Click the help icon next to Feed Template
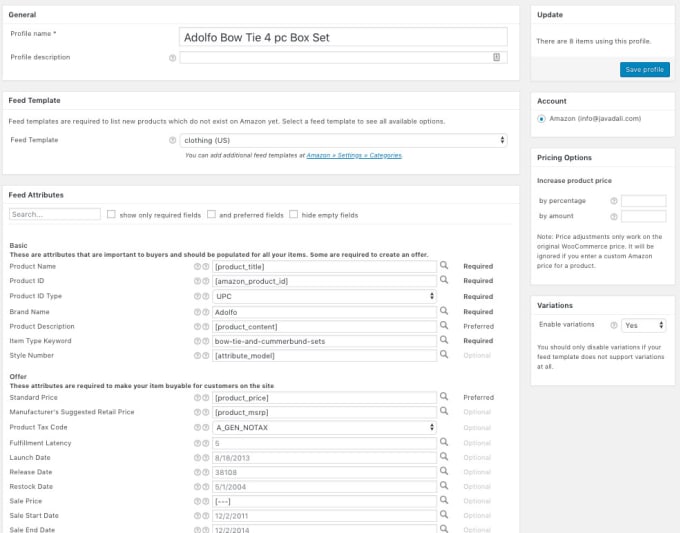Viewport: 680px width, 533px height. tap(172, 140)
